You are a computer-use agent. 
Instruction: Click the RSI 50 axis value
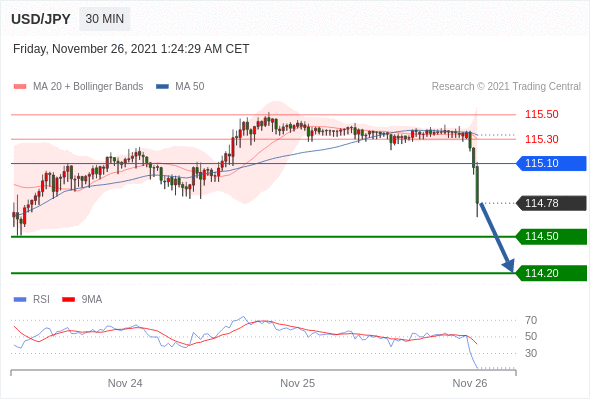pyautogui.click(x=531, y=336)
